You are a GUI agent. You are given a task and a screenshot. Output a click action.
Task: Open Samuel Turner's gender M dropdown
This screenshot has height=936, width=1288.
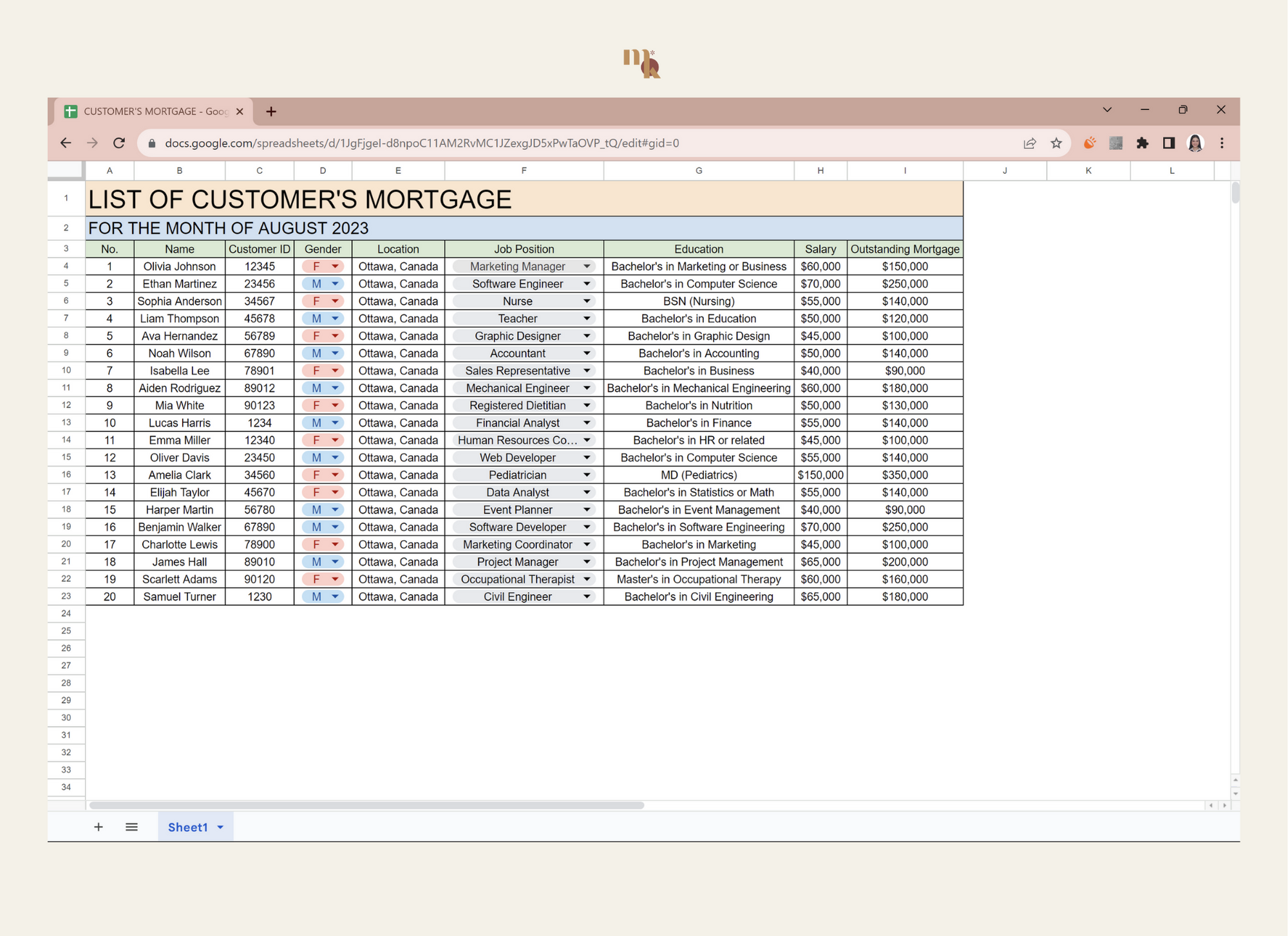coord(323,597)
